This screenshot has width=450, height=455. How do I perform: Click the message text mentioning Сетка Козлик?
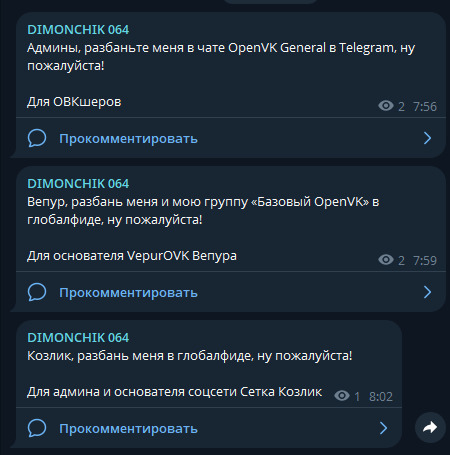point(175,392)
